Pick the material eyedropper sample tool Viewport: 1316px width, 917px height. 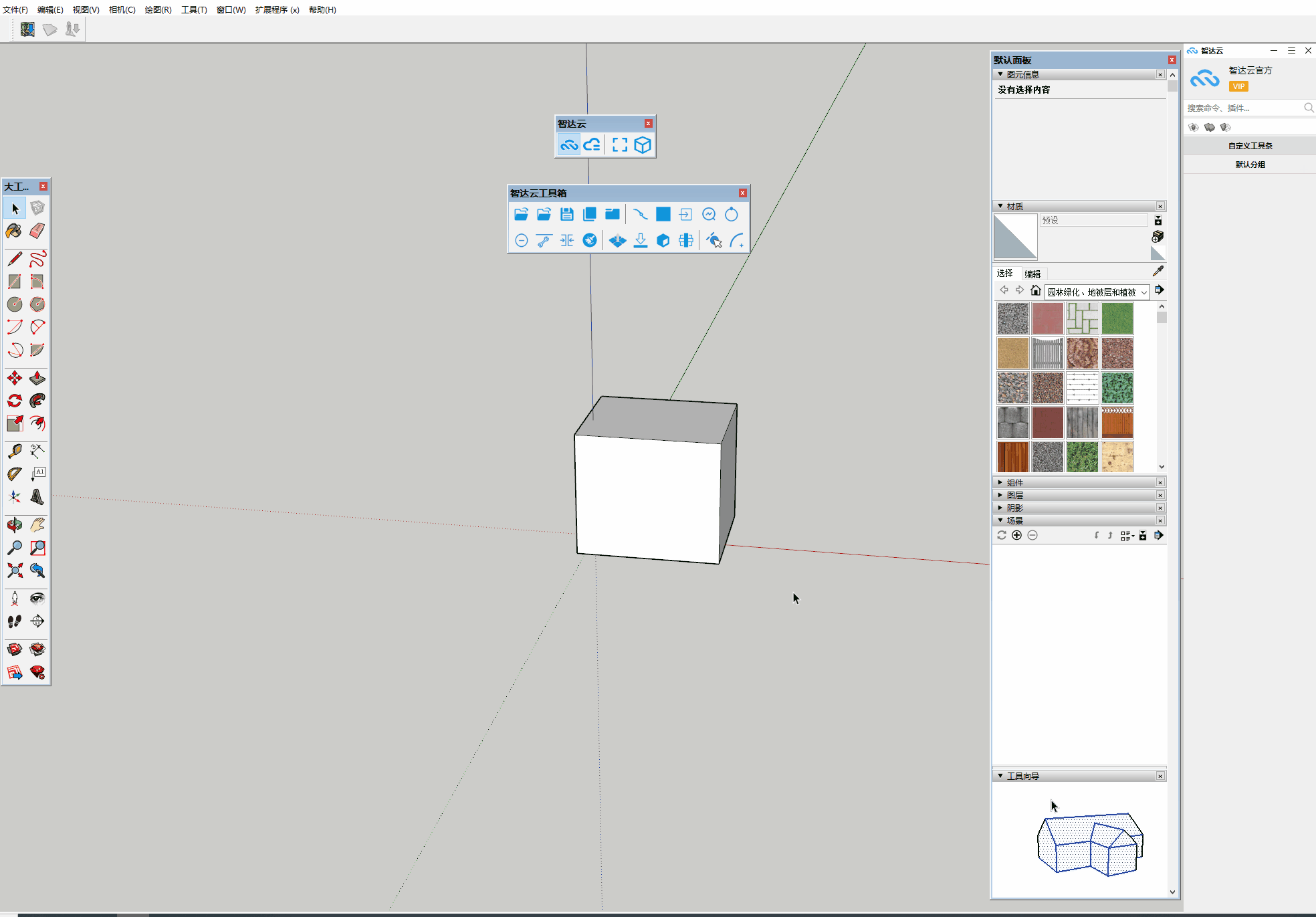[x=1158, y=271]
